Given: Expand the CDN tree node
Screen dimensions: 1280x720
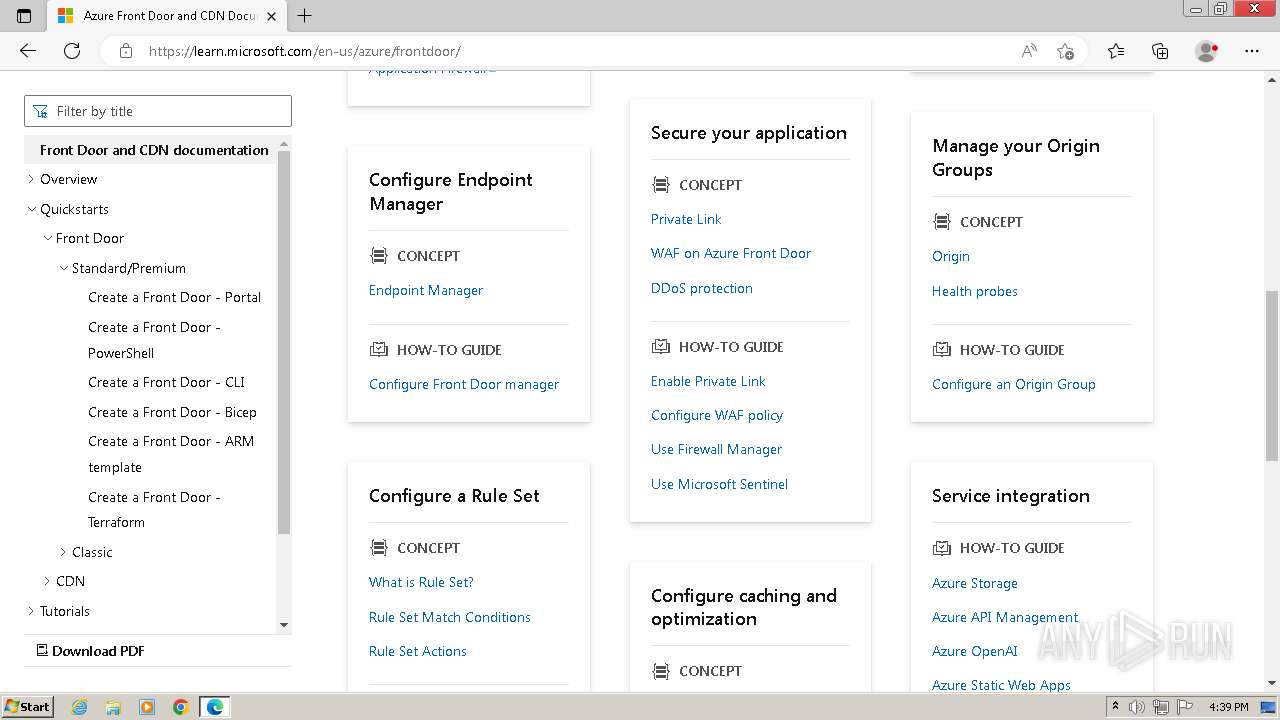Looking at the screenshot, I should tap(47, 581).
